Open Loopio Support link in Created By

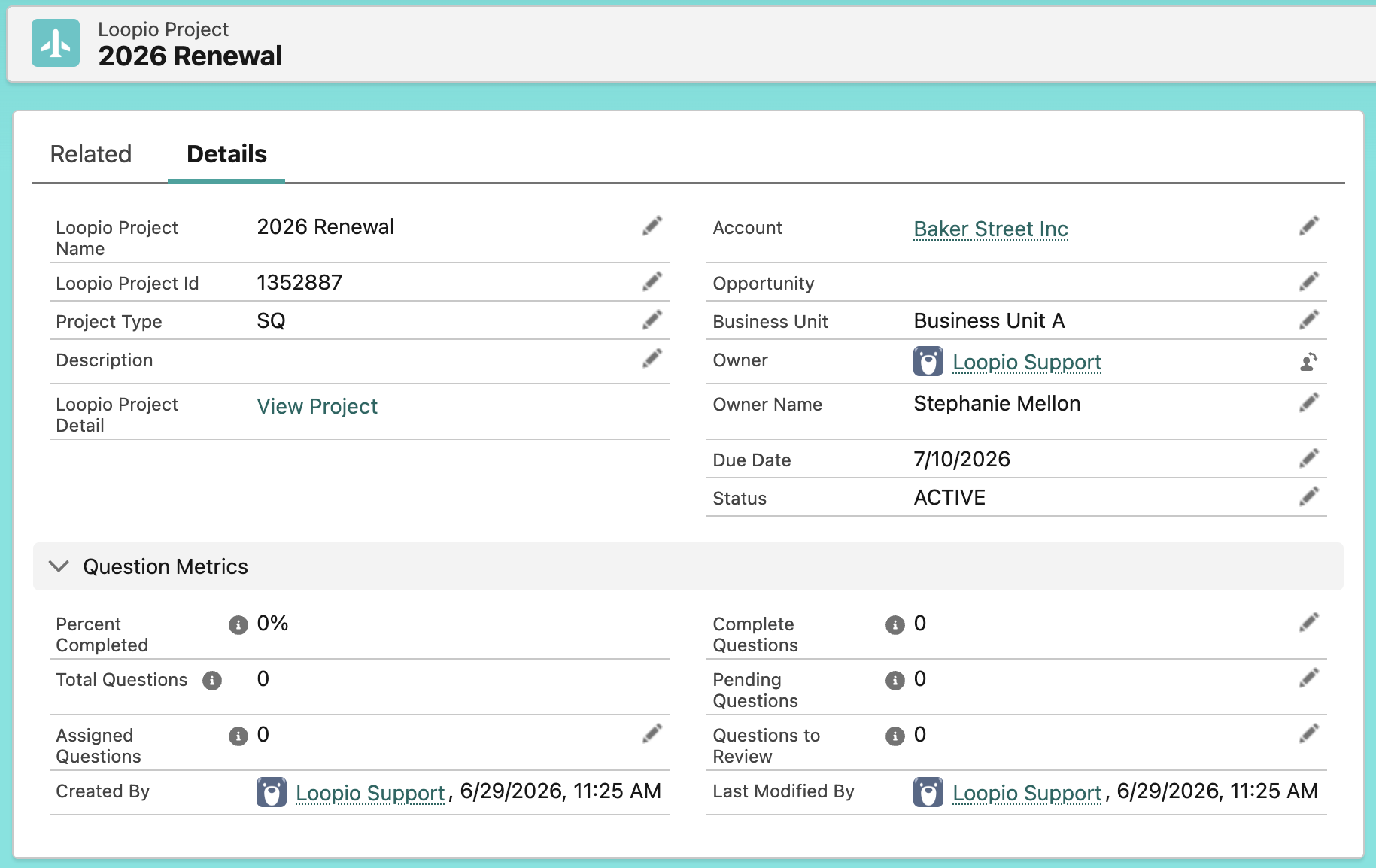[x=370, y=793]
